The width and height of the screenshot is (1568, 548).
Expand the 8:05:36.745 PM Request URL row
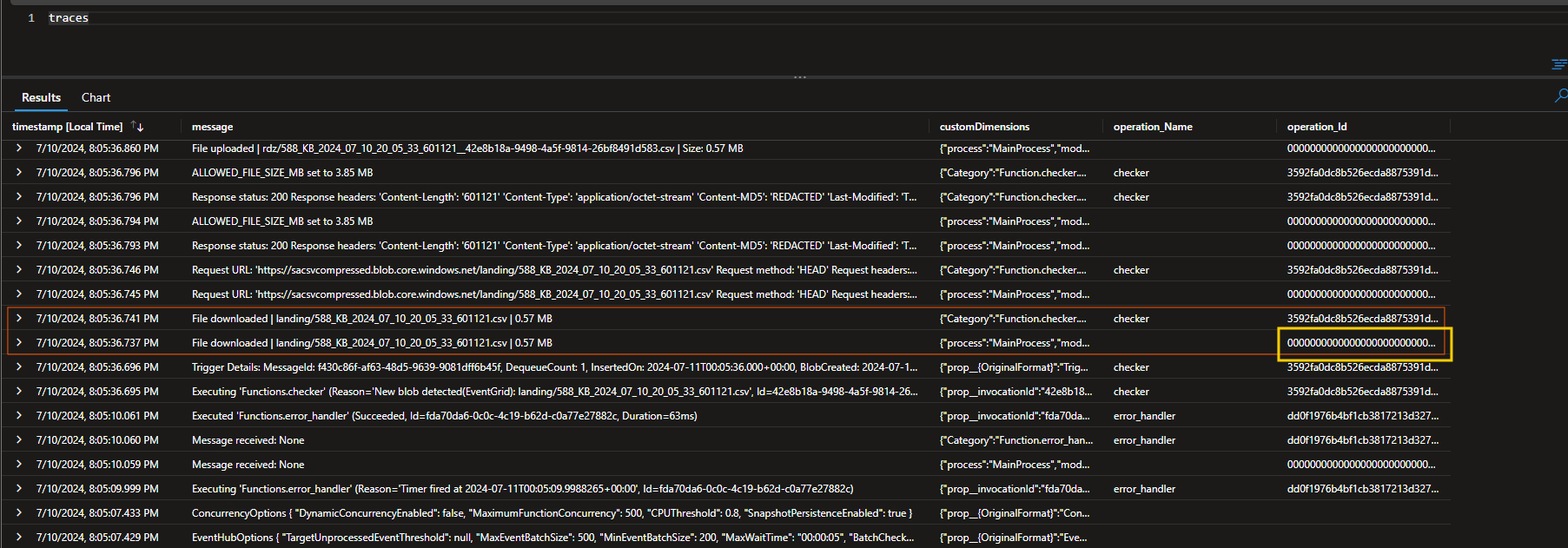[x=19, y=294]
